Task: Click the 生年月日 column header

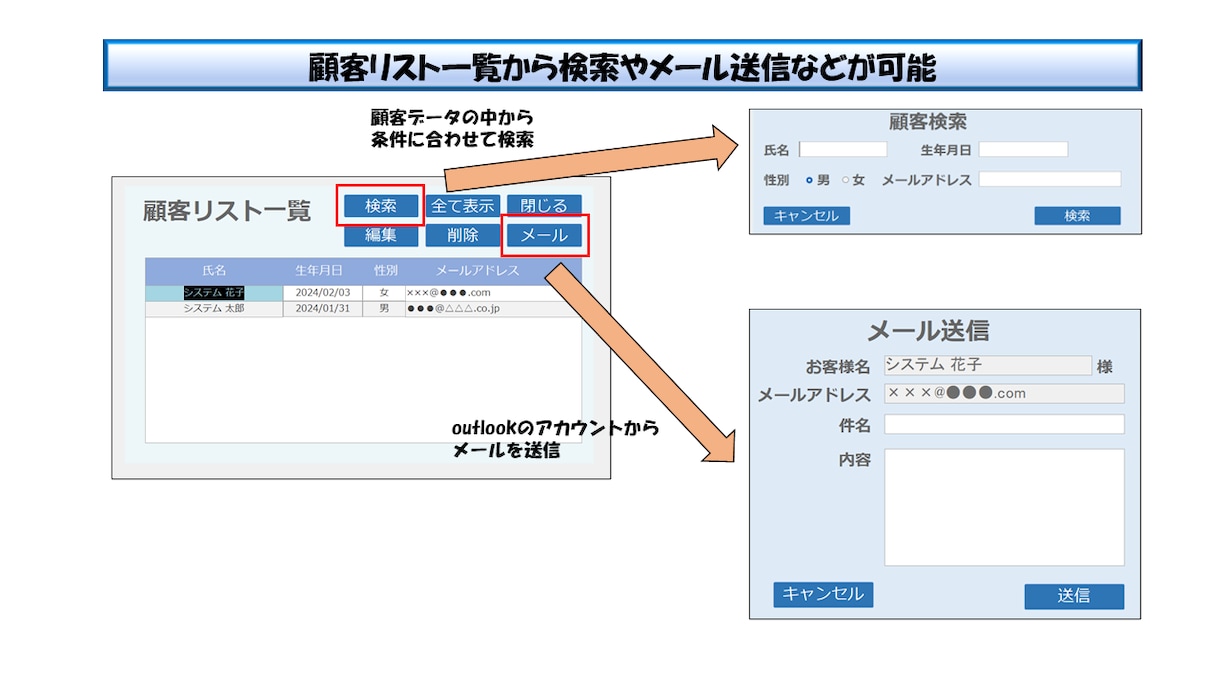Action: point(319,271)
